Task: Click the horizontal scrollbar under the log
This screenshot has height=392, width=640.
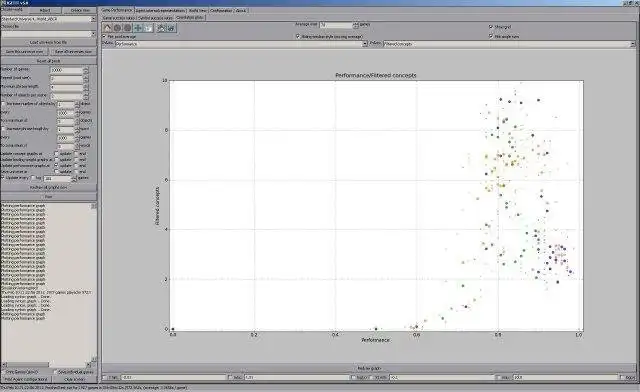Action: coord(47,364)
